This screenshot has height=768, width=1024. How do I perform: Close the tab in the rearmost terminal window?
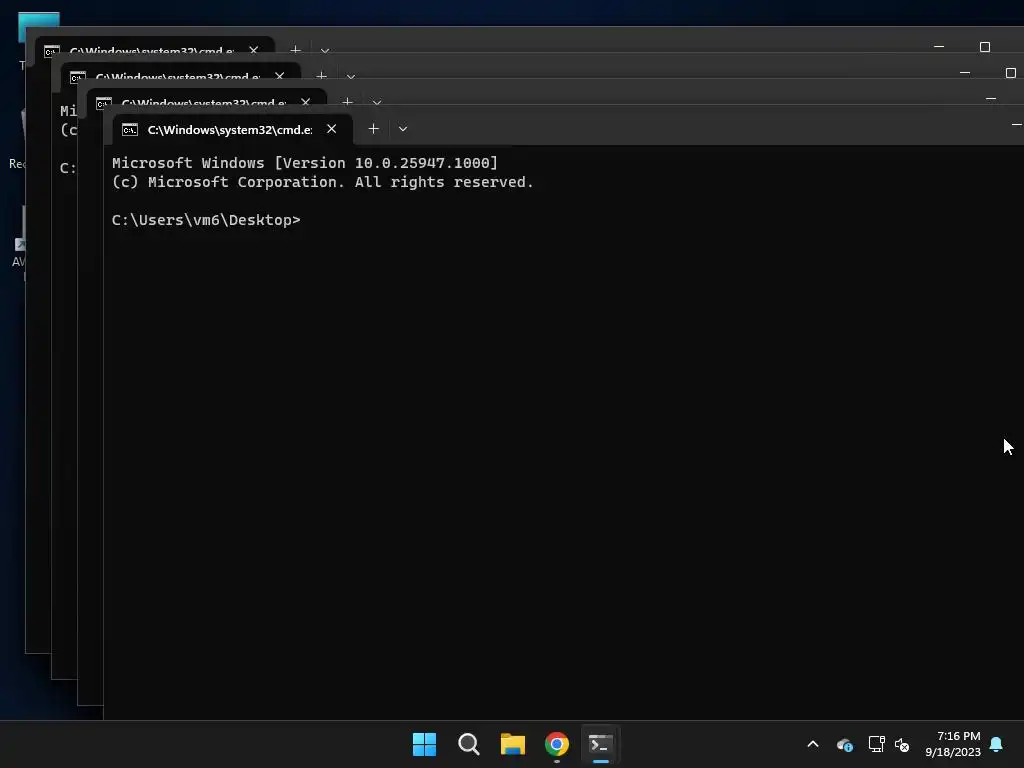click(x=253, y=50)
